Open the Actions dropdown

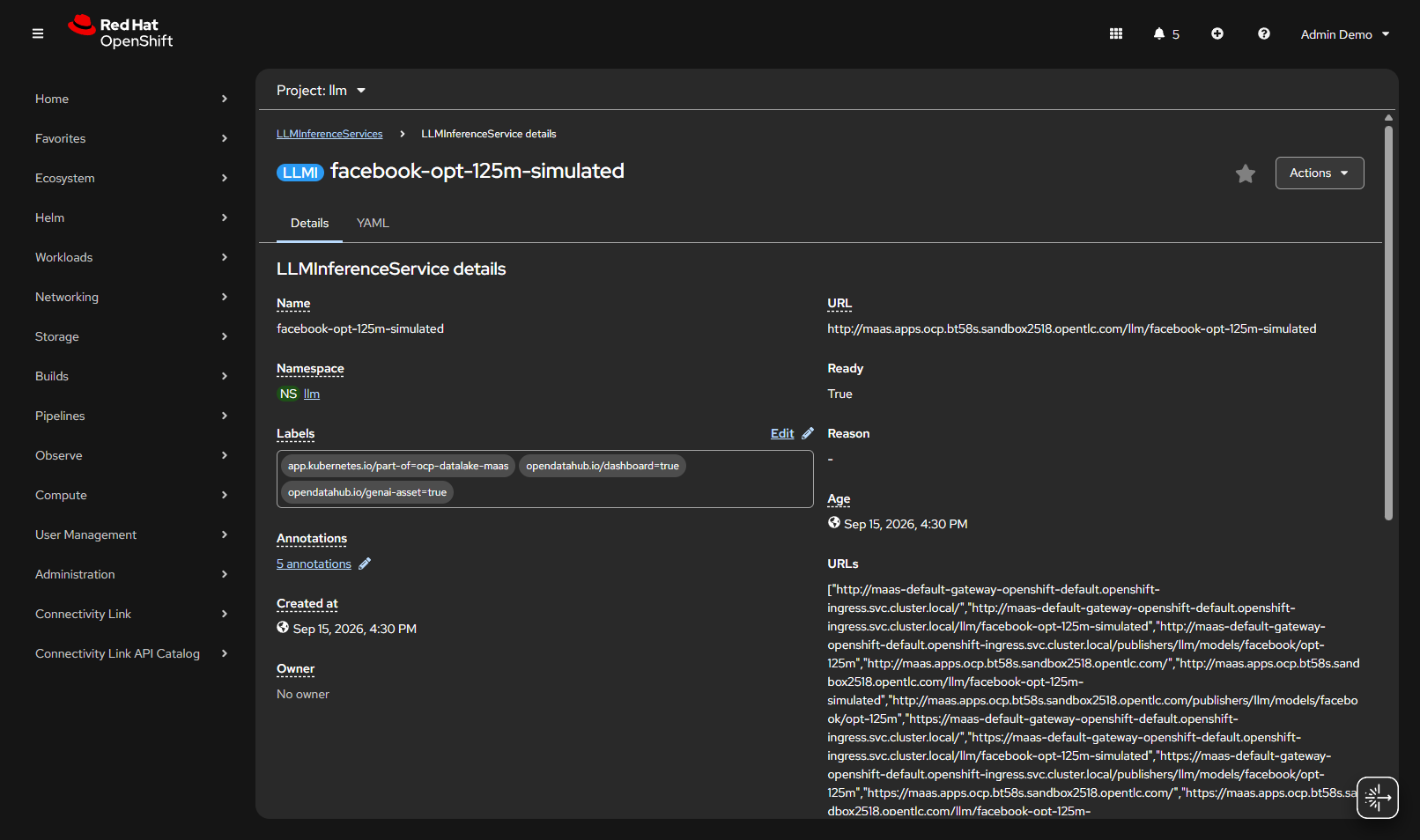(1320, 173)
